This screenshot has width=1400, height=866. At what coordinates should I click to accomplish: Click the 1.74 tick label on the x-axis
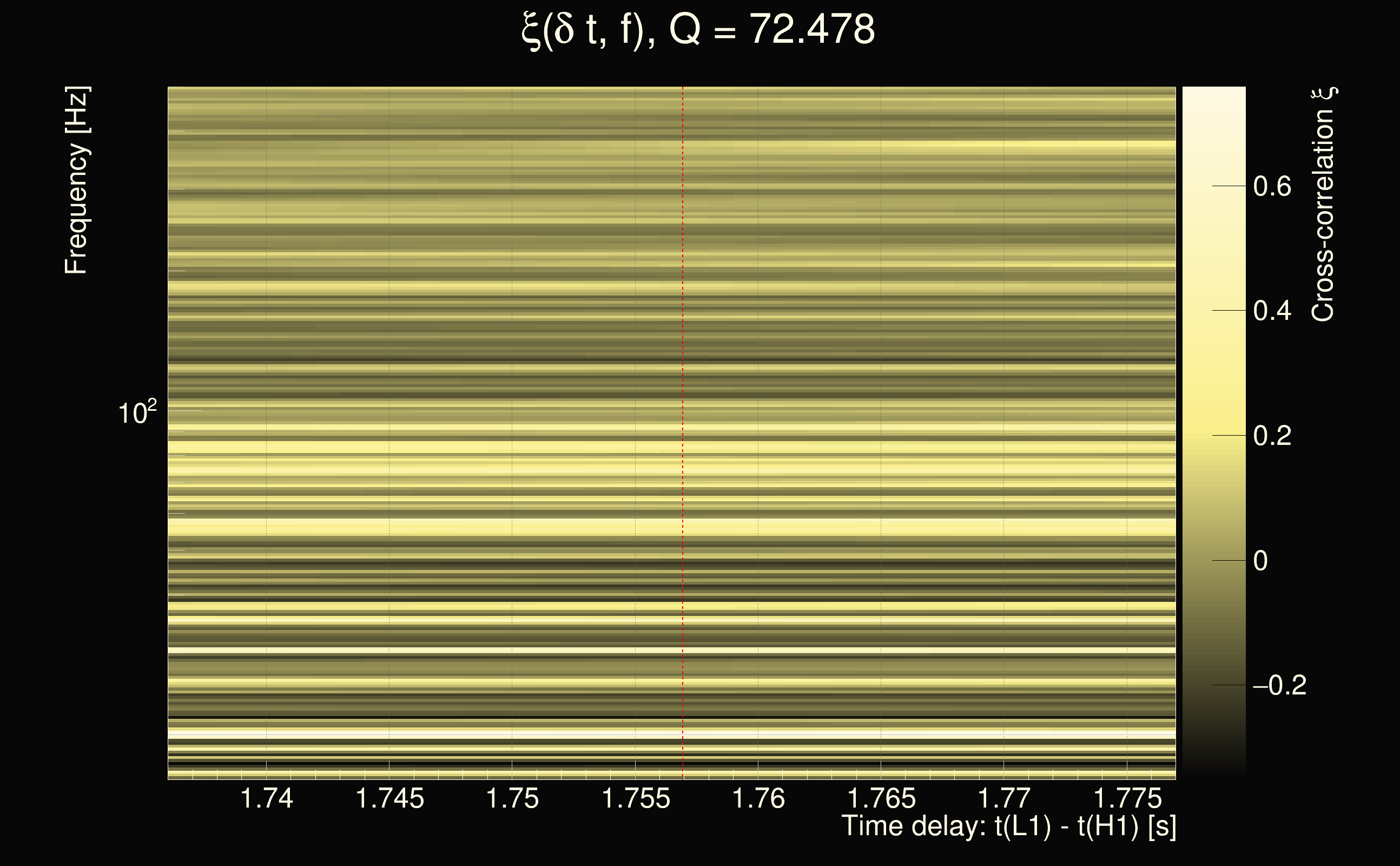[267, 798]
